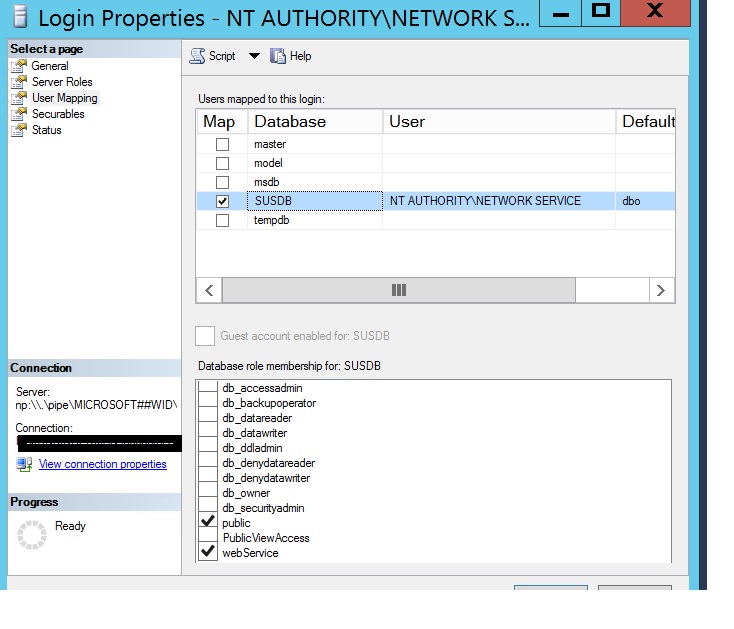Click the View connection properties link

(103, 464)
